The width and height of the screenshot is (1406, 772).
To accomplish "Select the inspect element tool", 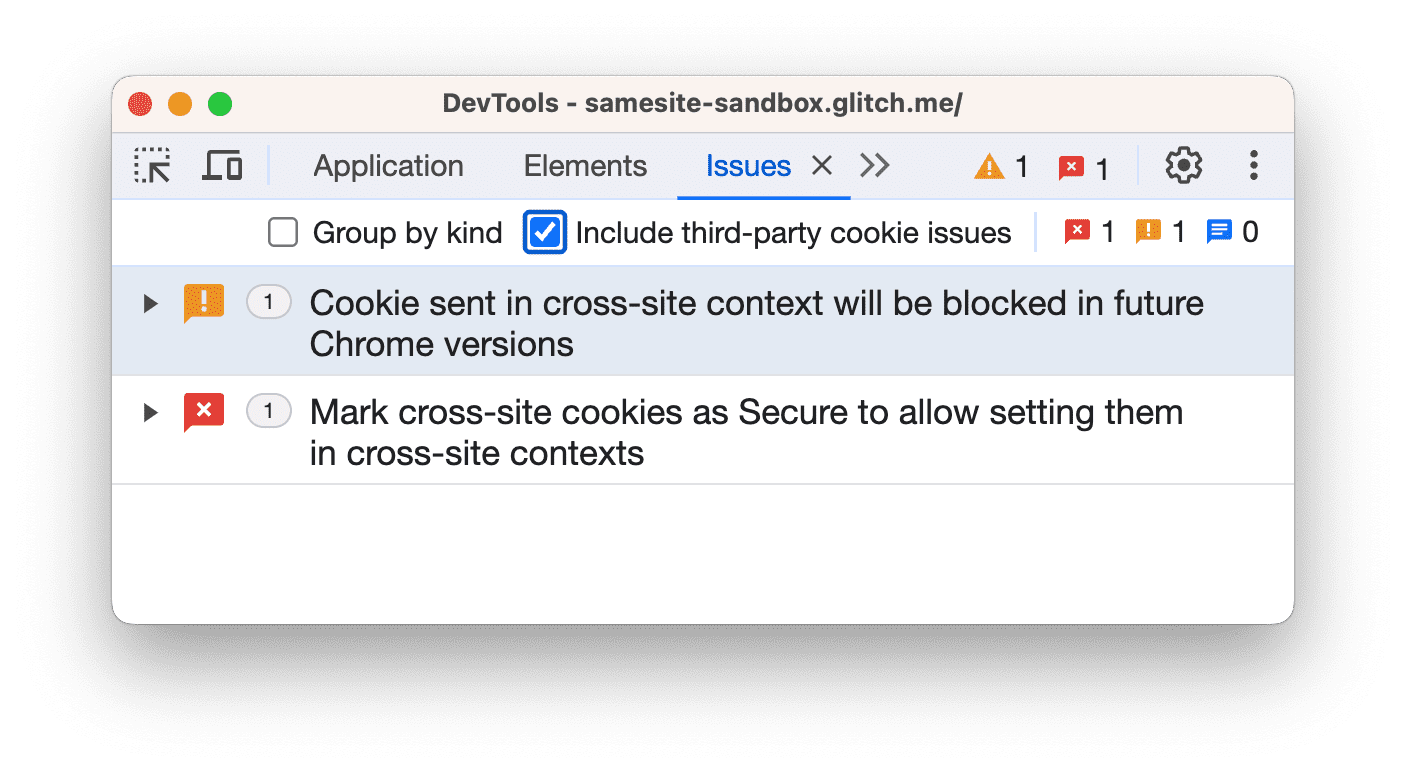I will [152, 165].
